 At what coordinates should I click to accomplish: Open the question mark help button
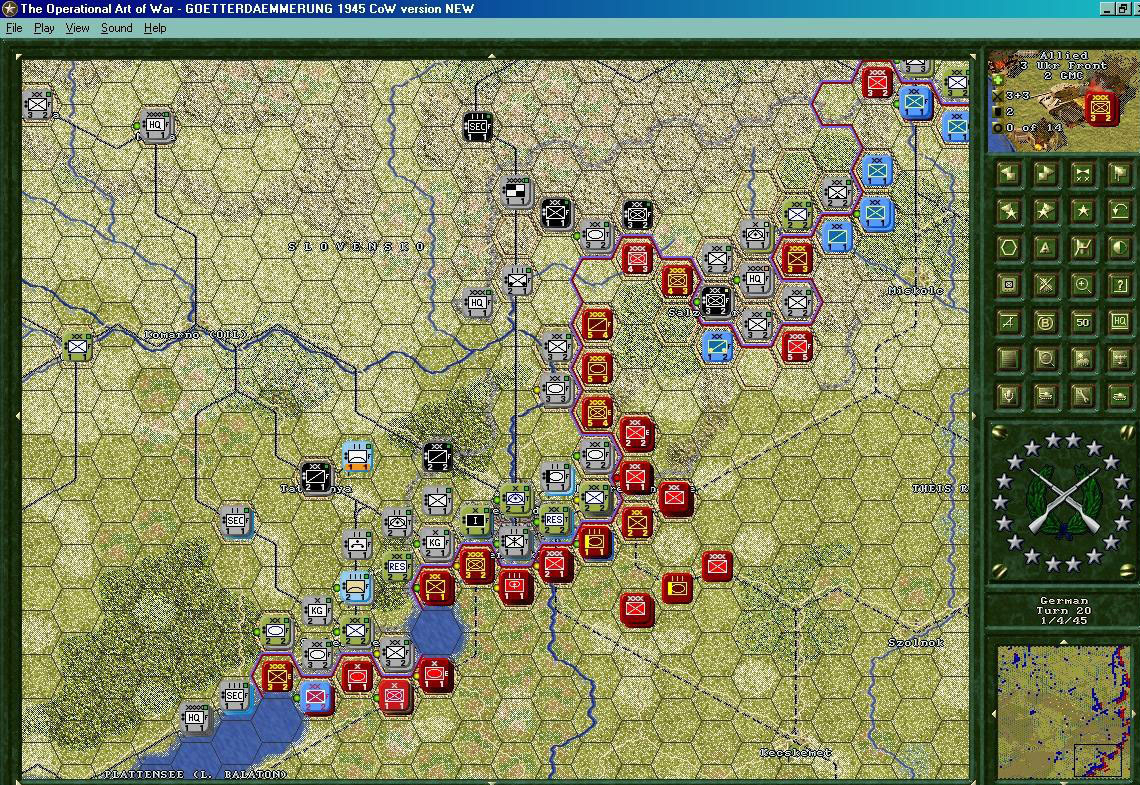tap(1119, 285)
